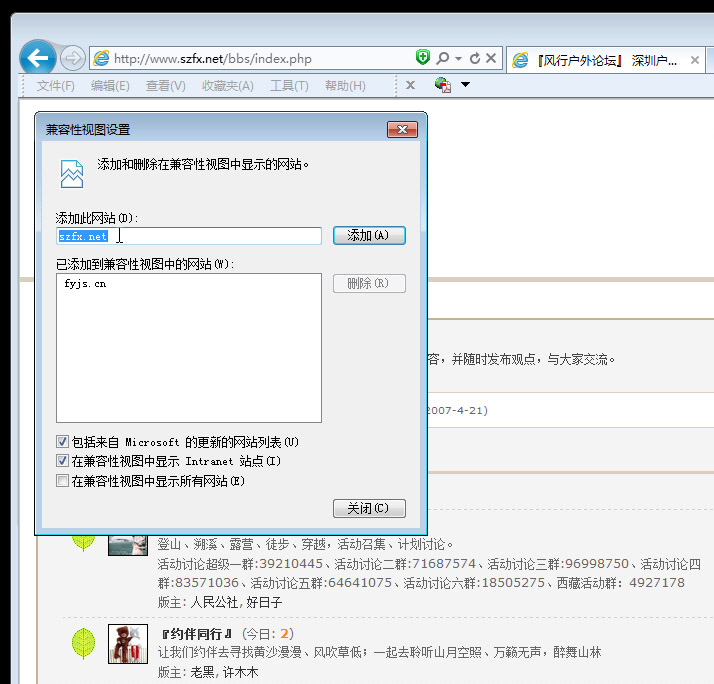Open the 『约伴同行』 forum link
This screenshot has height=684, width=714.
tap(197, 634)
